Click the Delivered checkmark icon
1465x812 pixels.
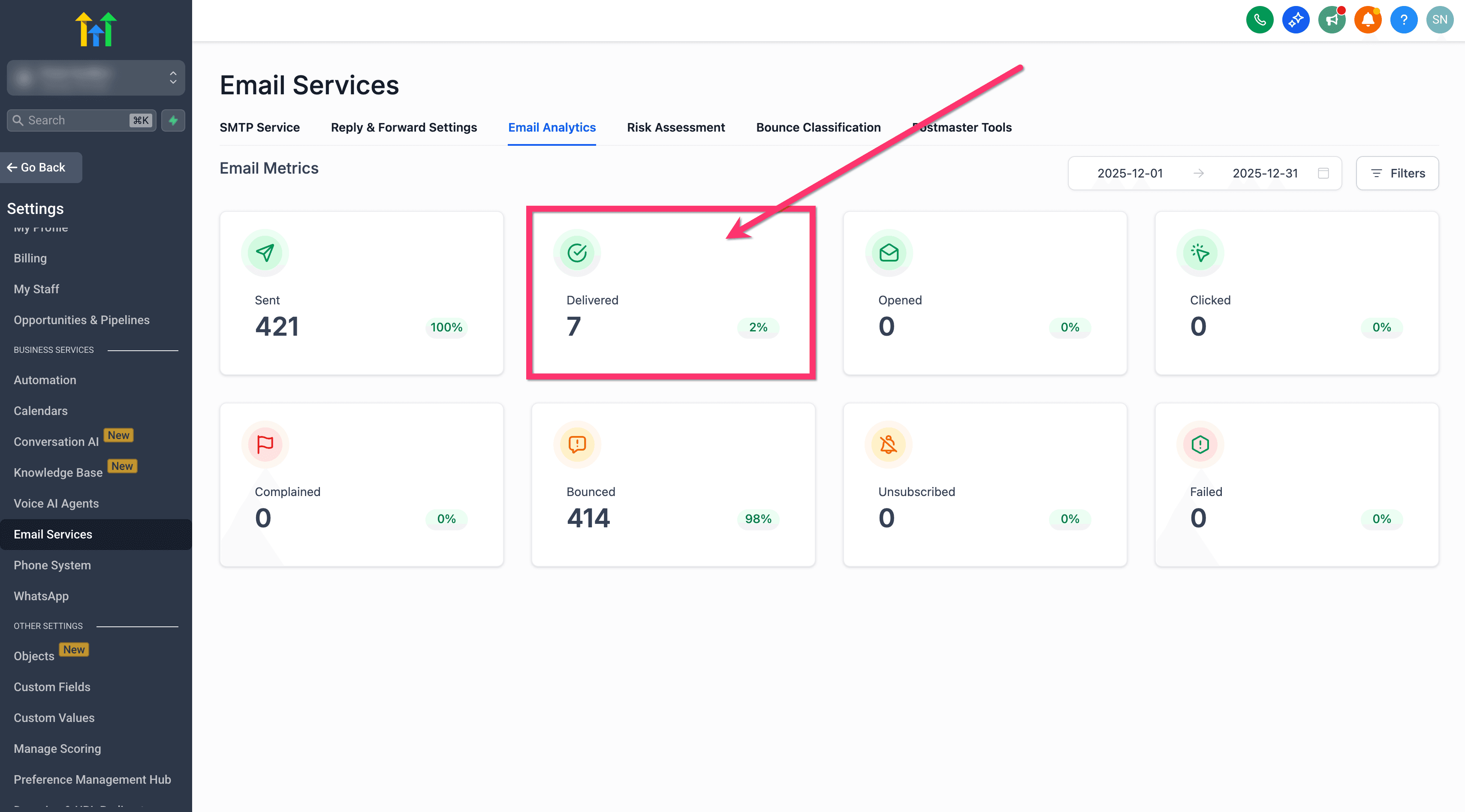pyautogui.click(x=577, y=253)
